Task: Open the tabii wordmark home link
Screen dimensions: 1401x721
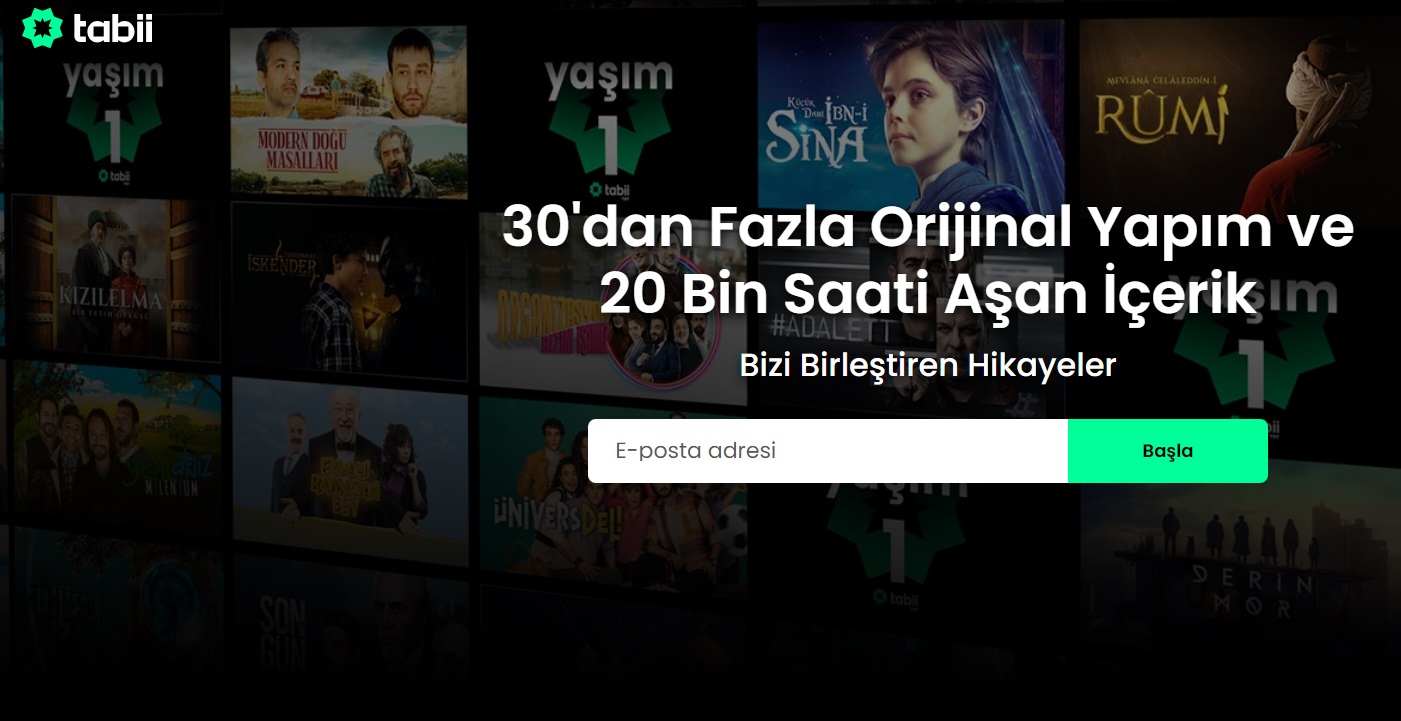Action: click(112, 29)
